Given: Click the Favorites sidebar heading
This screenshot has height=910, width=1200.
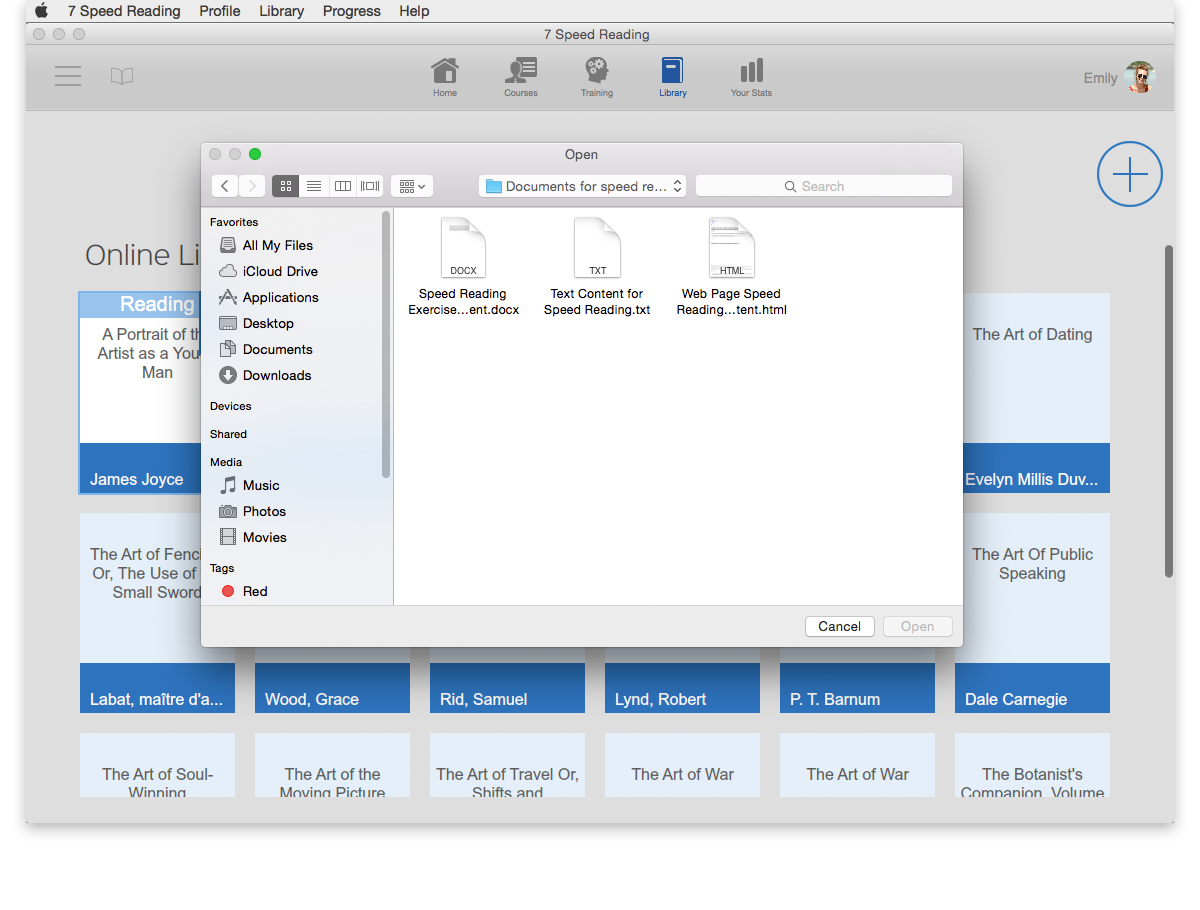Looking at the screenshot, I should coord(234,222).
